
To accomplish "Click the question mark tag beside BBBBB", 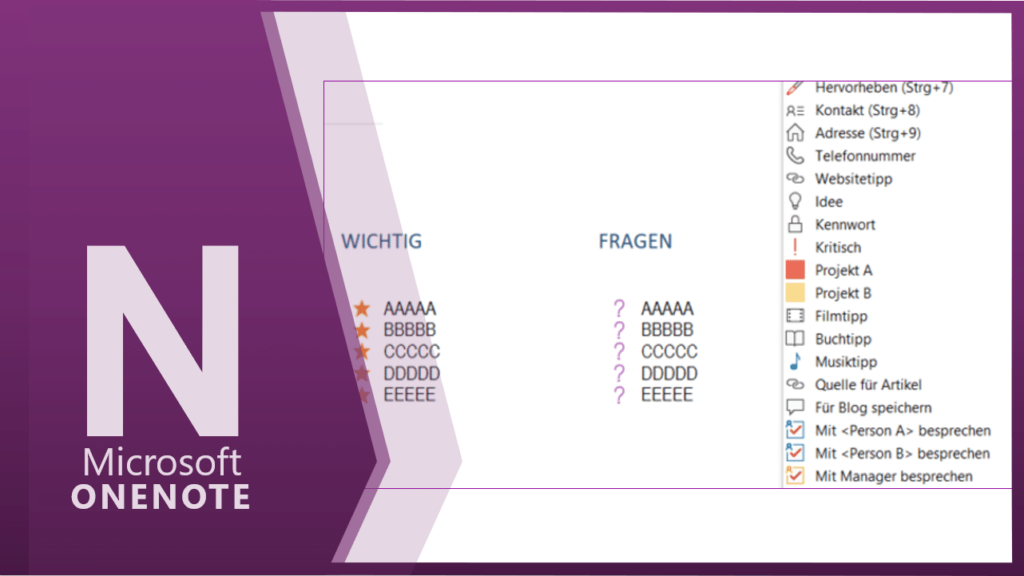I will click(x=619, y=330).
